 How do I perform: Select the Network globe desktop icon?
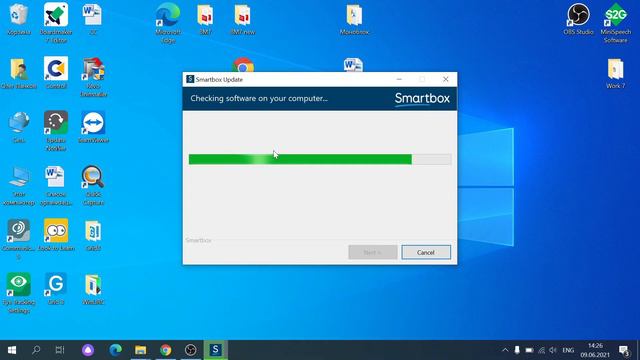click(x=19, y=127)
